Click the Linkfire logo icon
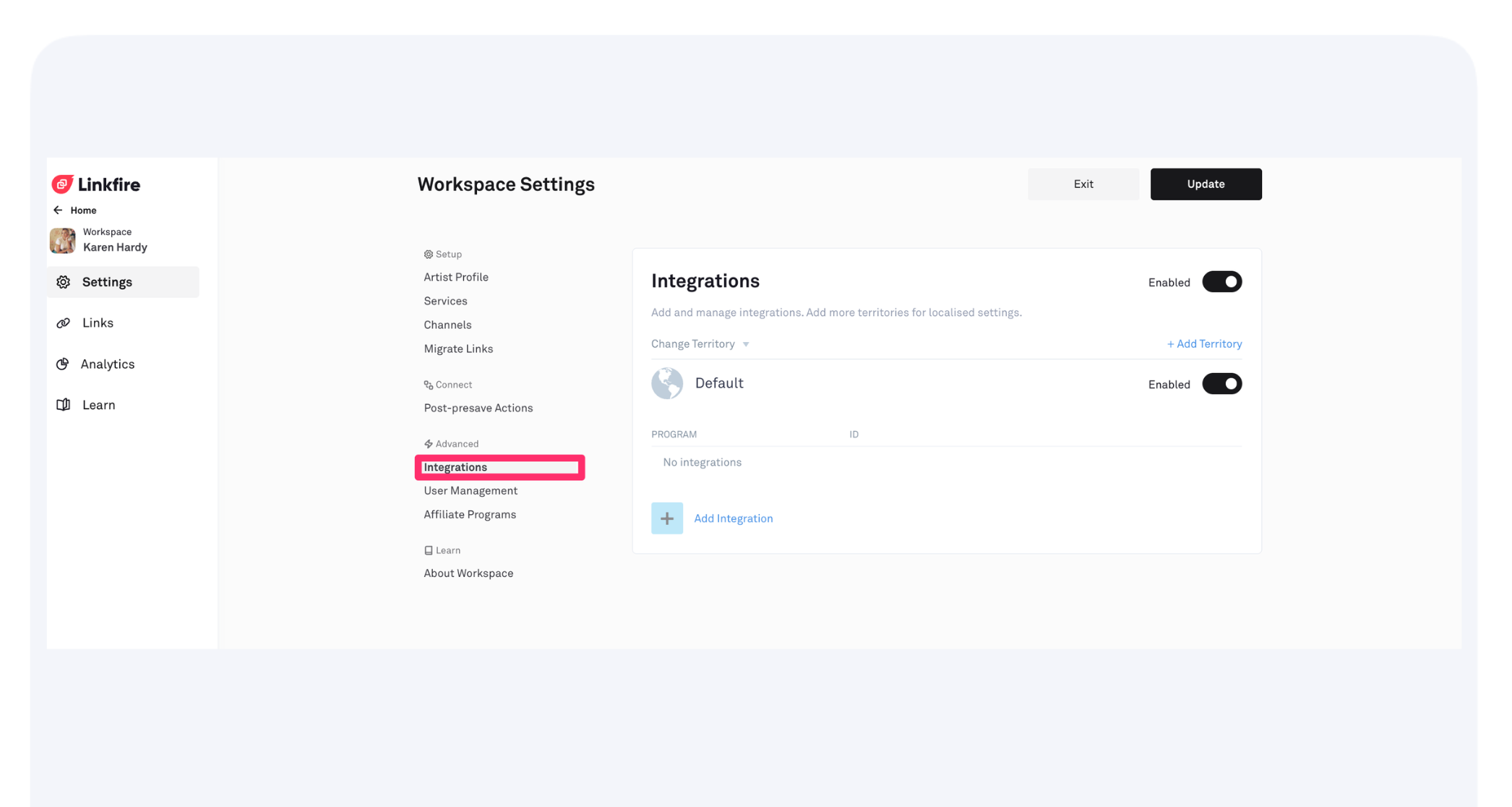Viewport: 1512px width, 807px height. [x=63, y=184]
